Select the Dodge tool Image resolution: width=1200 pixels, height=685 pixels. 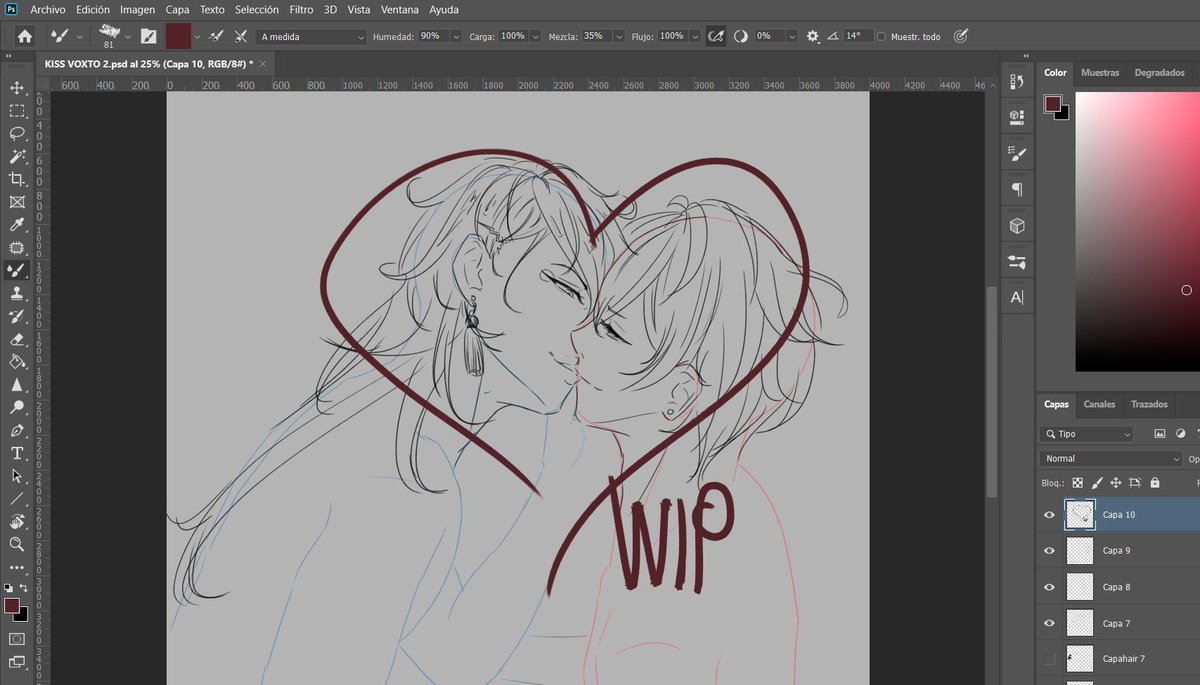point(17,407)
